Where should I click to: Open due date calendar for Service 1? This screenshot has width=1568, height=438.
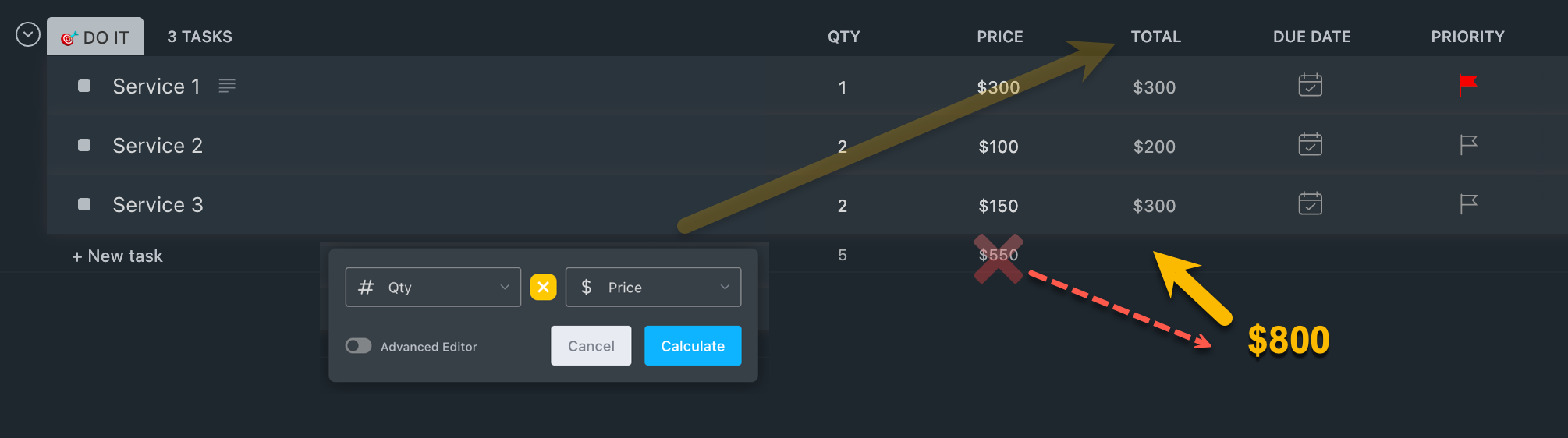1310,85
